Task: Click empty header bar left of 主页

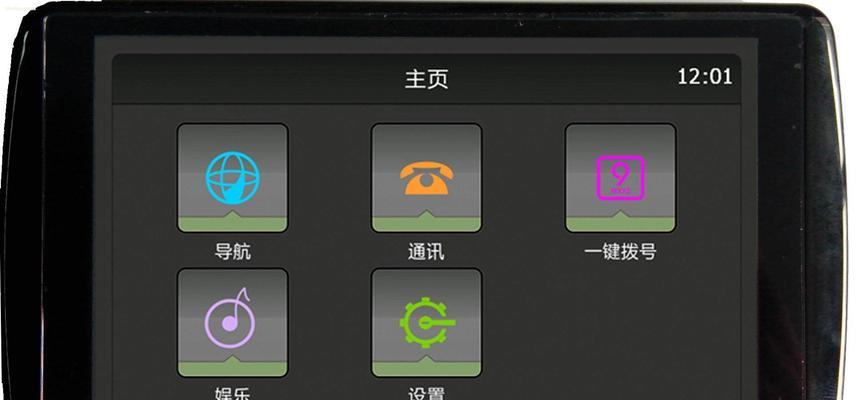Action: pos(257,79)
